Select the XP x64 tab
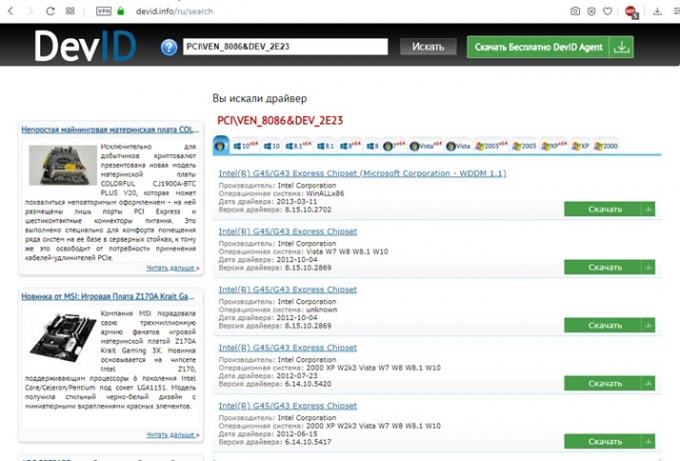The height and width of the screenshot is (461, 680). [554, 146]
